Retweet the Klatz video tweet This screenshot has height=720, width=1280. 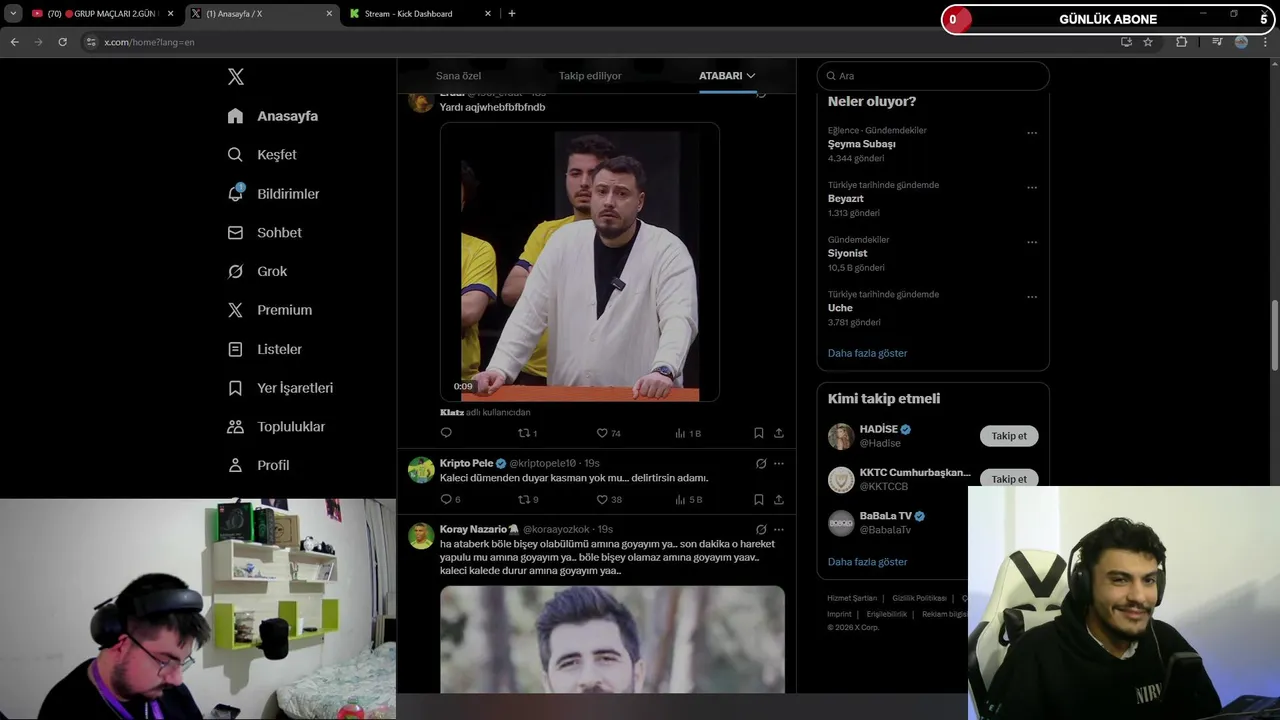(523, 433)
